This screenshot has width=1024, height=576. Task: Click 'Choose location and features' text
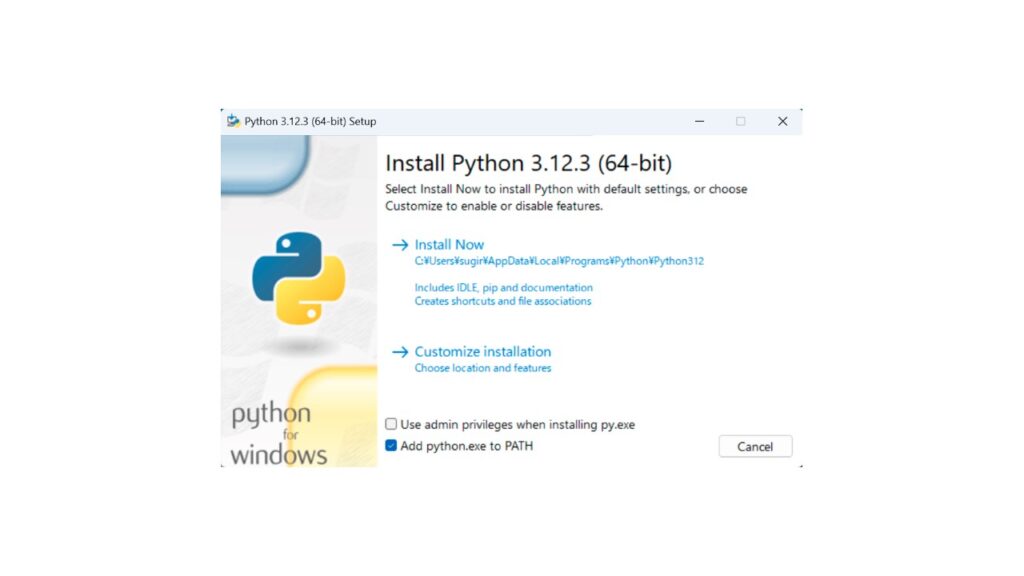(x=483, y=368)
